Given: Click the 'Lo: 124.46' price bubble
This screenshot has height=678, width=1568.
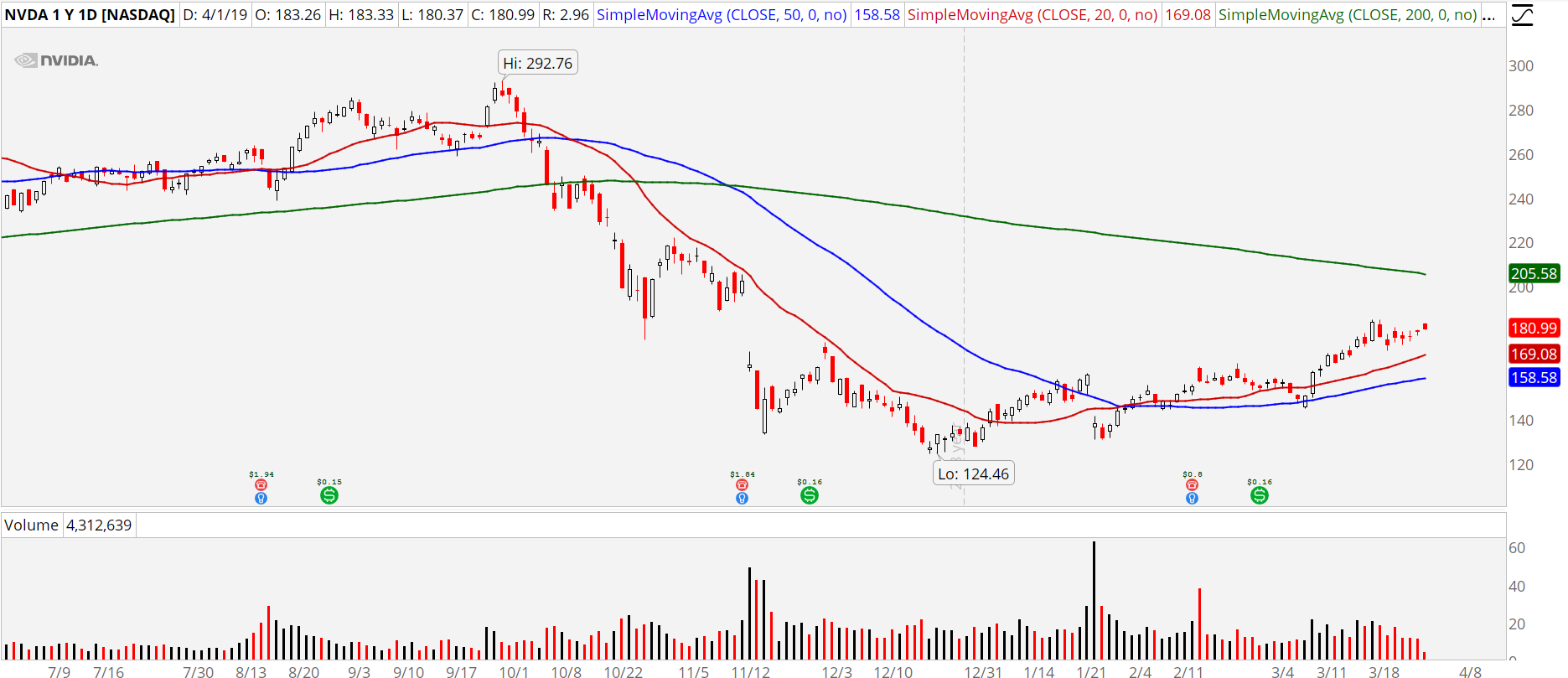Looking at the screenshot, I should (974, 474).
